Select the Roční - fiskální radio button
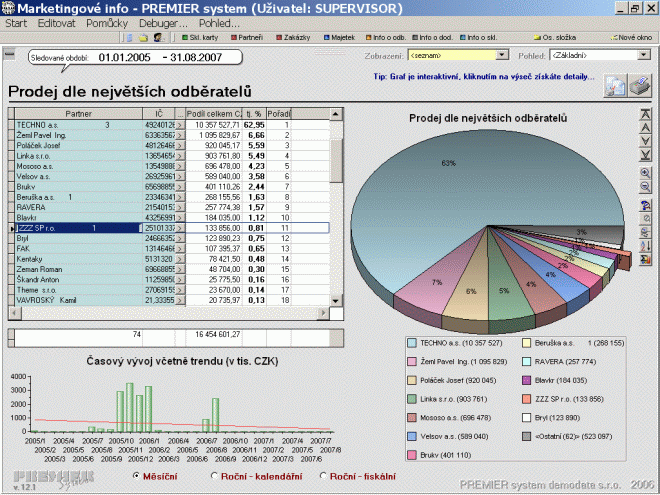 coord(323,476)
